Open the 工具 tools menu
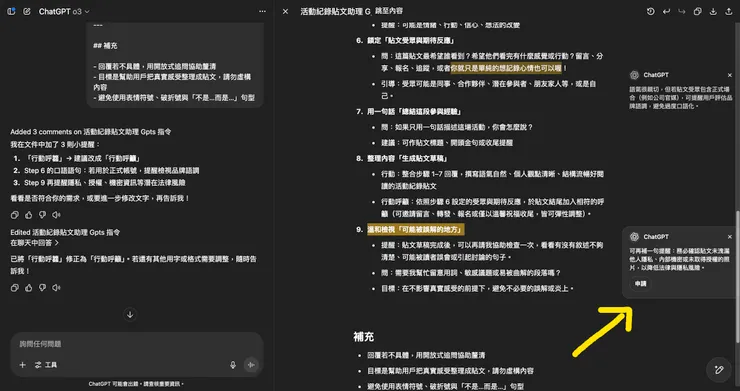The width and height of the screenshot is (740, 391). [46, 365]
